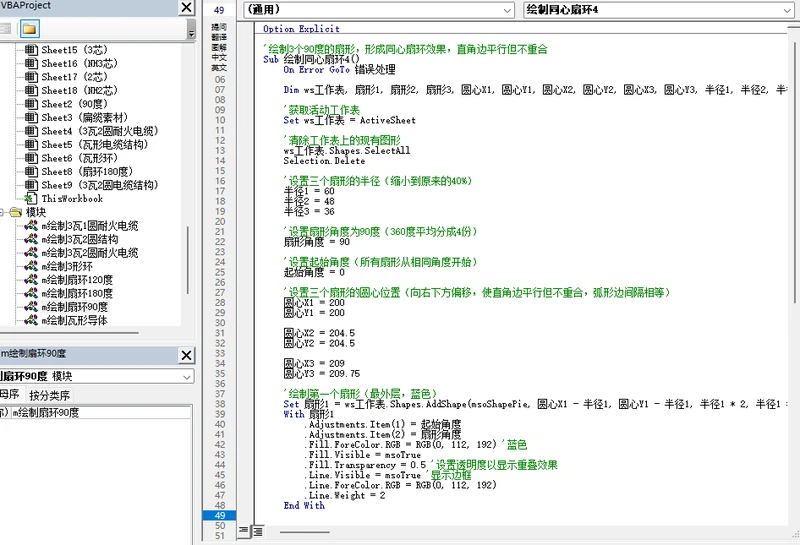The width and height of the screenshot is (800, 545).
Task: Edit the name field m绘制扇环90度 in properties
Action: coord(101,412)
